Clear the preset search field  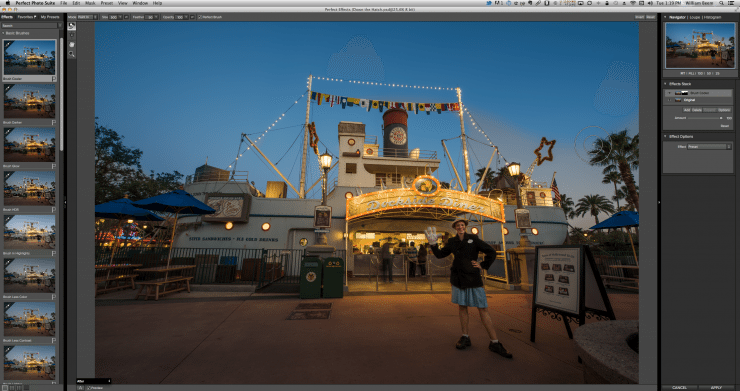point(59,26)
